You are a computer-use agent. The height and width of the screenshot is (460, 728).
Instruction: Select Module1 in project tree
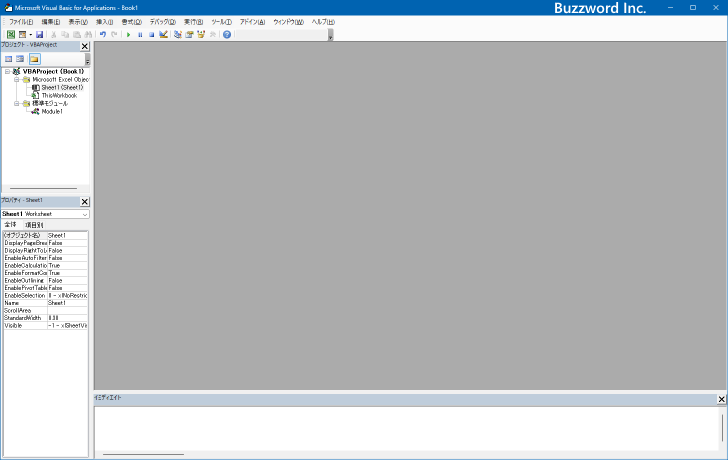pos(52,111)
